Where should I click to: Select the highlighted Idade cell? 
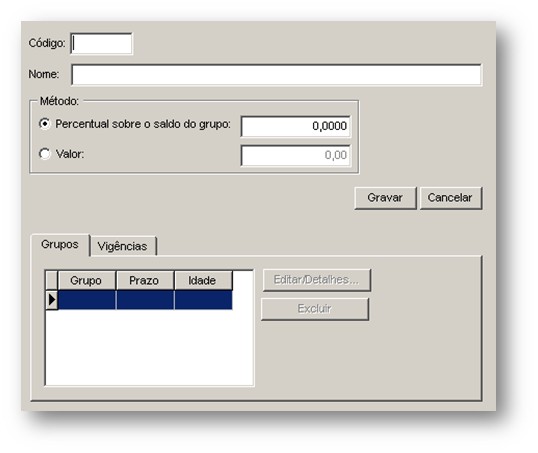pos(203,300)
